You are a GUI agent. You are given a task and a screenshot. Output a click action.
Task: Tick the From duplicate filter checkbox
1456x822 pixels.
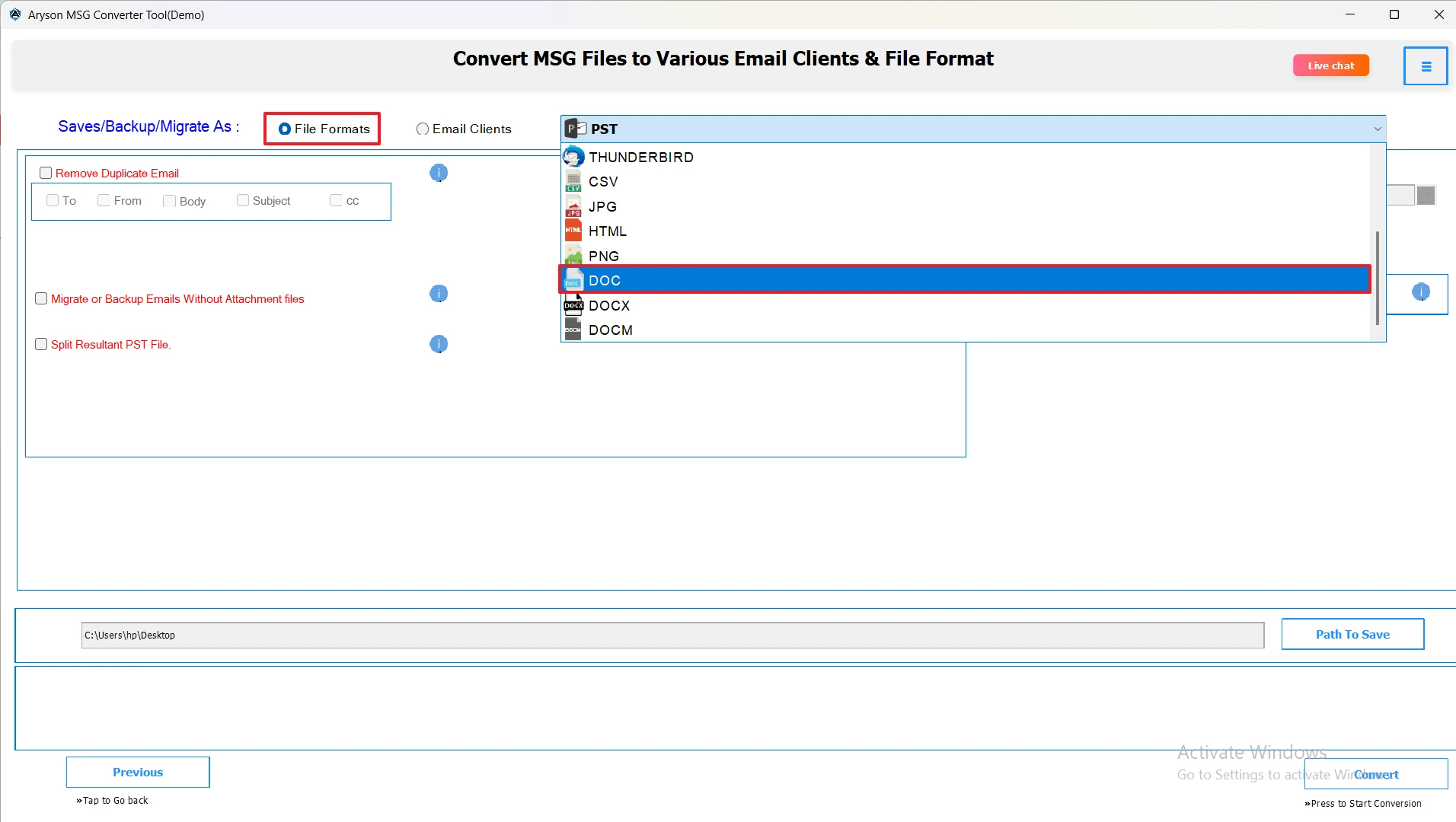point(104,200)
